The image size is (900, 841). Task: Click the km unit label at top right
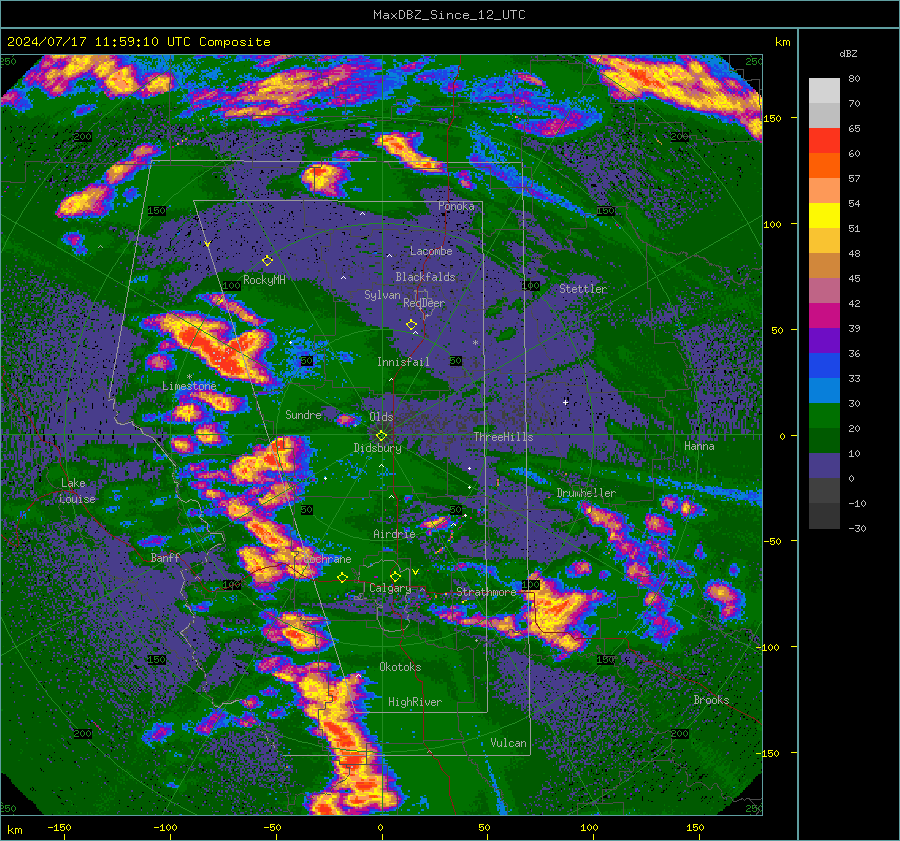pyautogui.click(x=782, y=42)
